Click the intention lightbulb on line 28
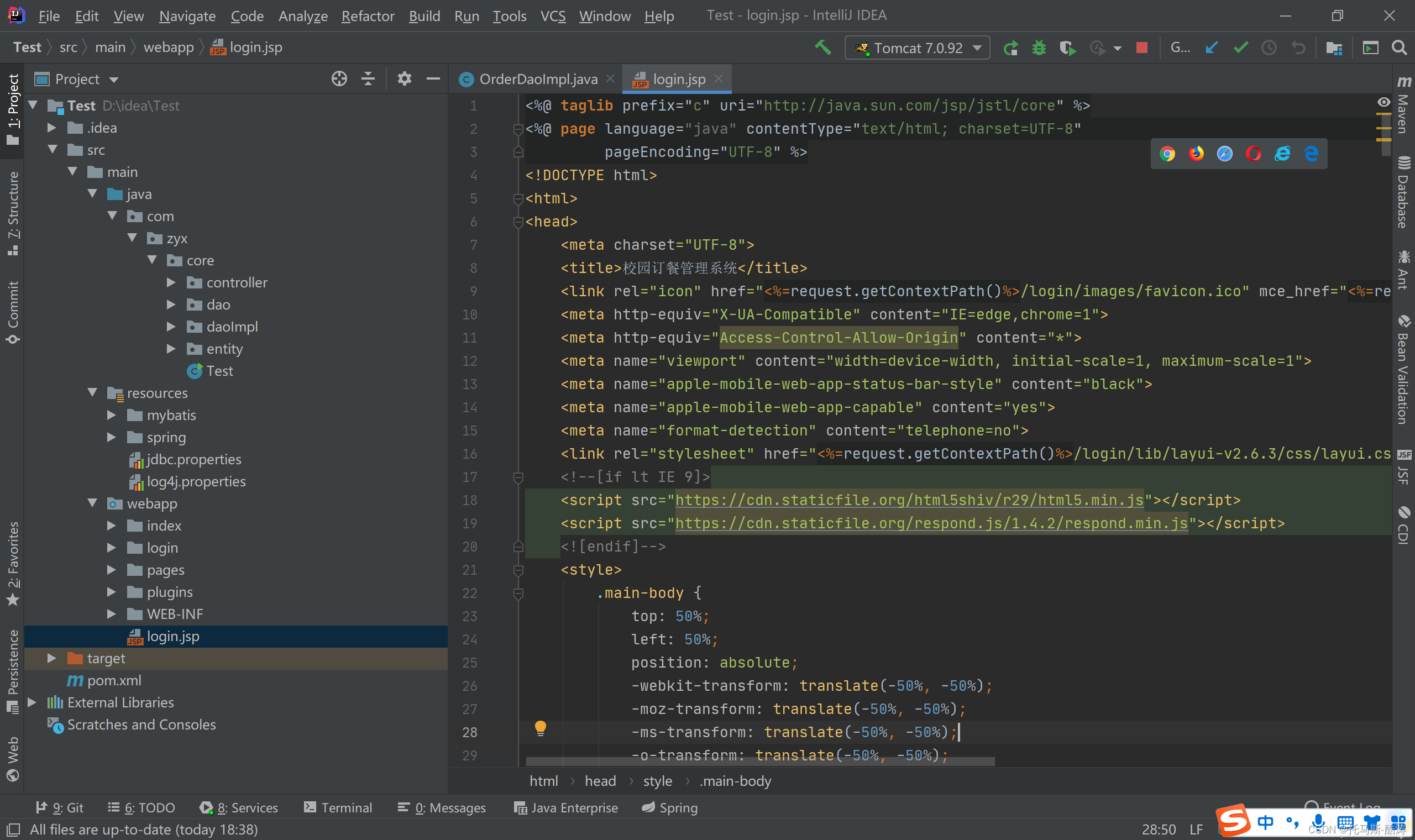 click(x=540, y=727)
